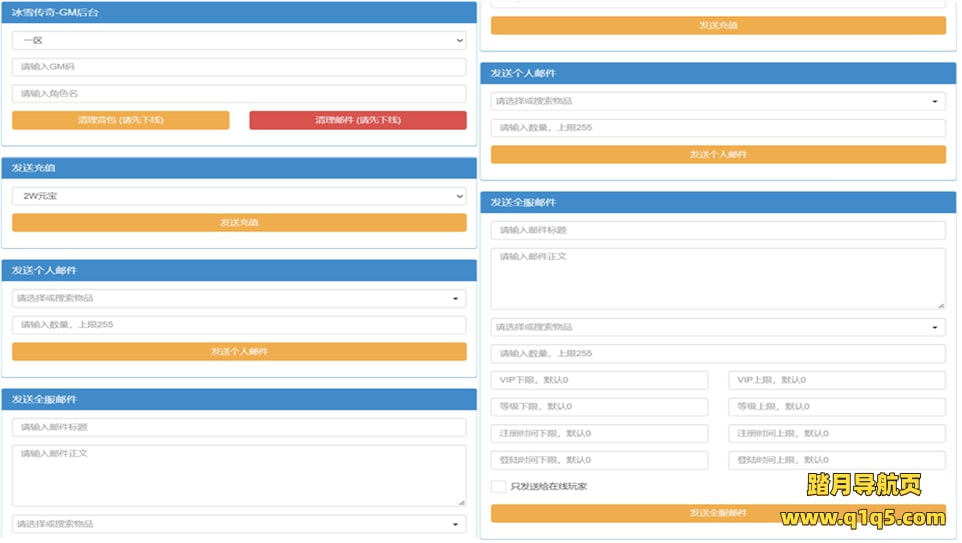Image resolution: width=962 pixels, height=543 pixels.
Task: Click 发送充值 button below the 2W元宝 dropdown
Action: pyautogui.click(x=239, y=223)
